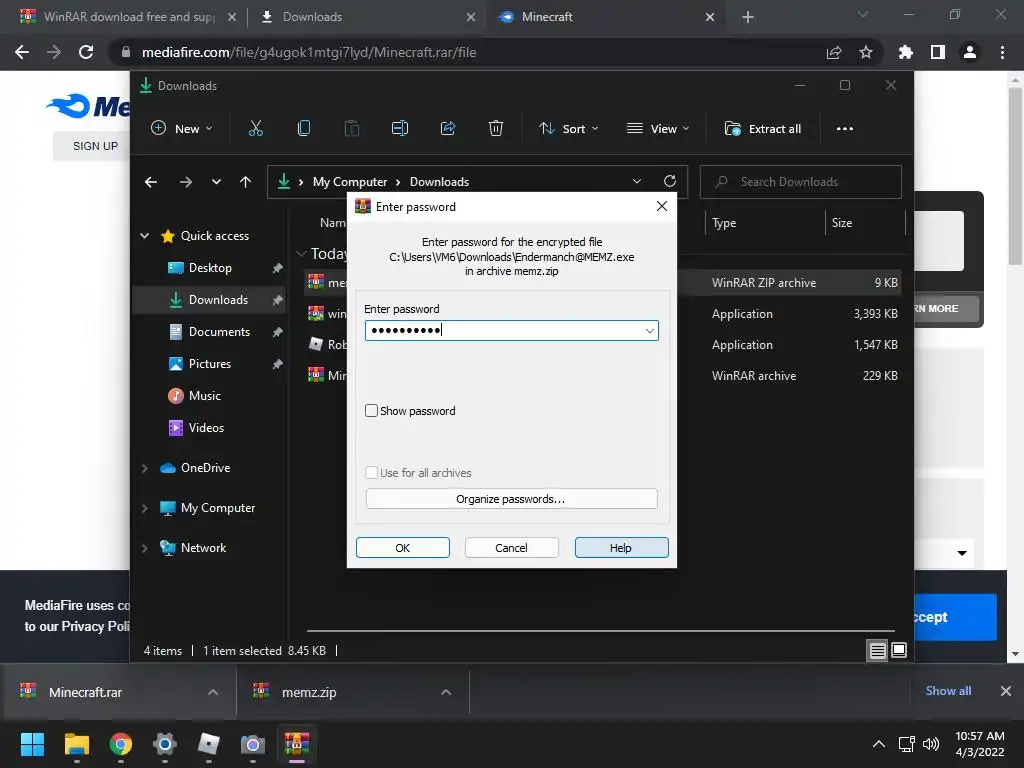Click the Cut scissors icon in Explorer toolbar

coord(255,128)
